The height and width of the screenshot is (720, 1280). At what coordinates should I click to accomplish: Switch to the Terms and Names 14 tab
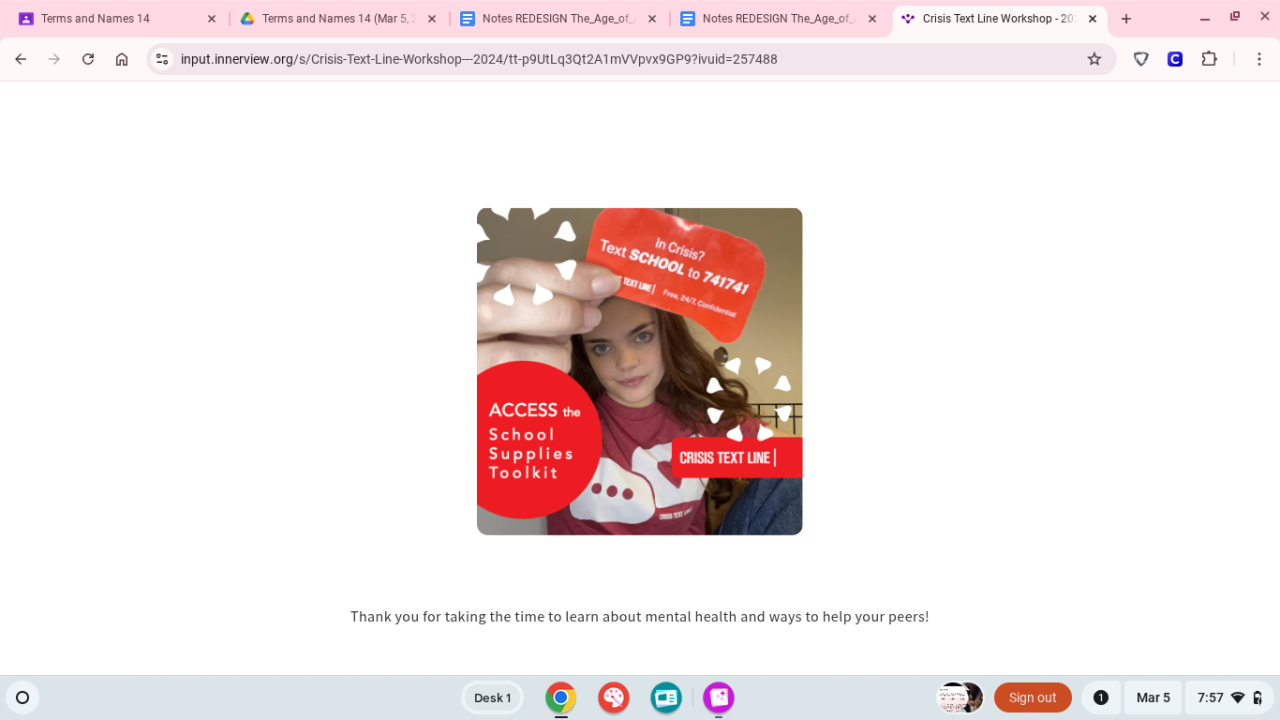point(118,19)
